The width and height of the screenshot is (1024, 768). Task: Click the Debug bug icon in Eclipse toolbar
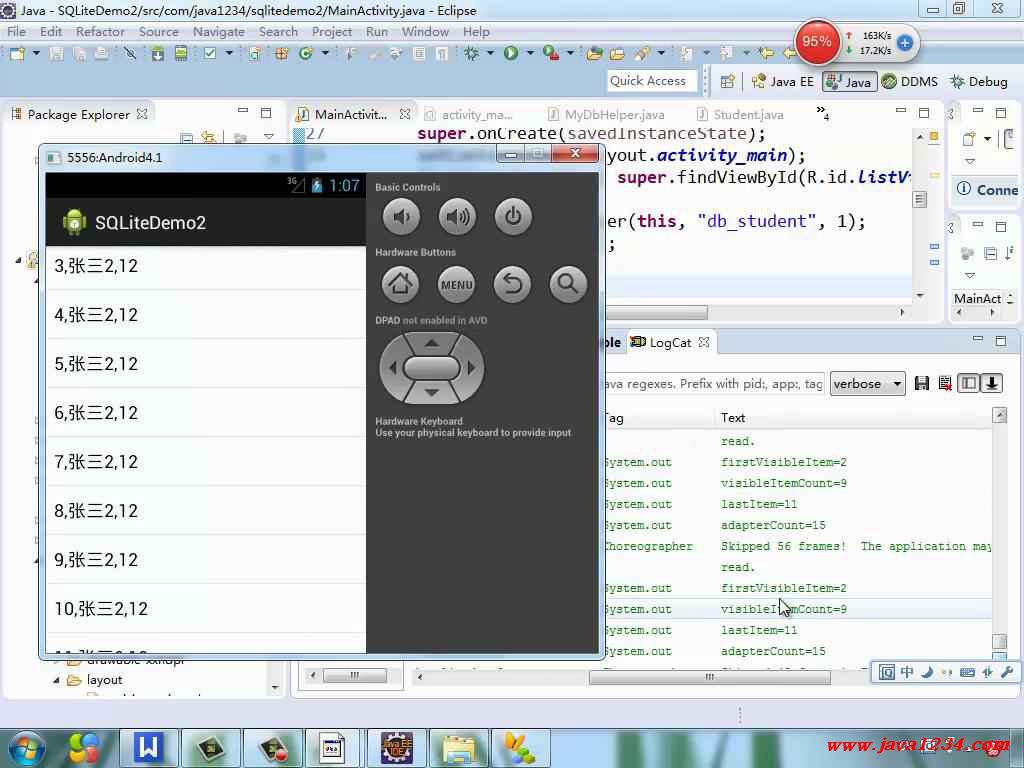click(x=471, y=54)
